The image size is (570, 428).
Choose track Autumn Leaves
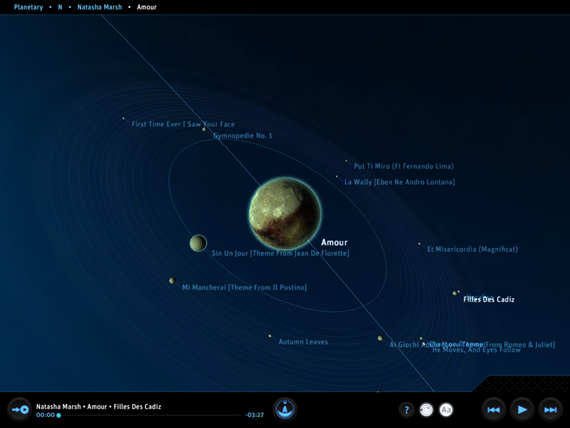(303, 342)
